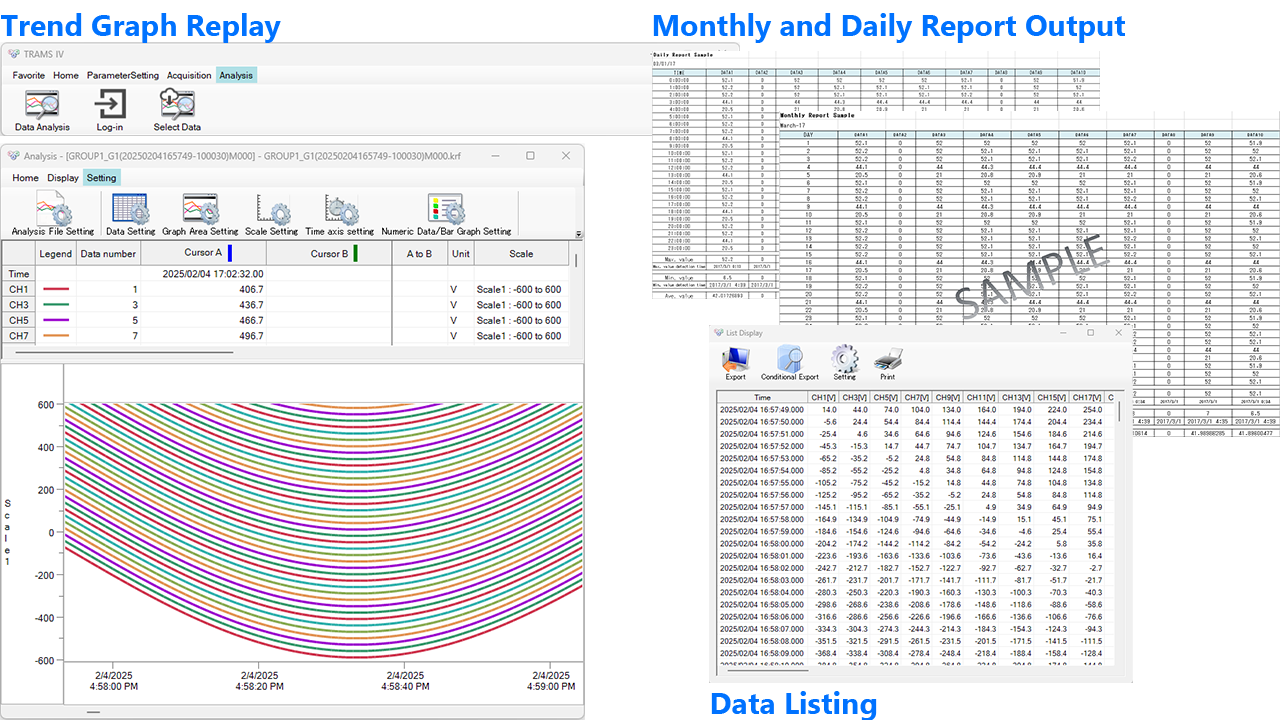This screenshot has height=720, width=1280.
Task: Click the Legend column header
Action: 56,254
